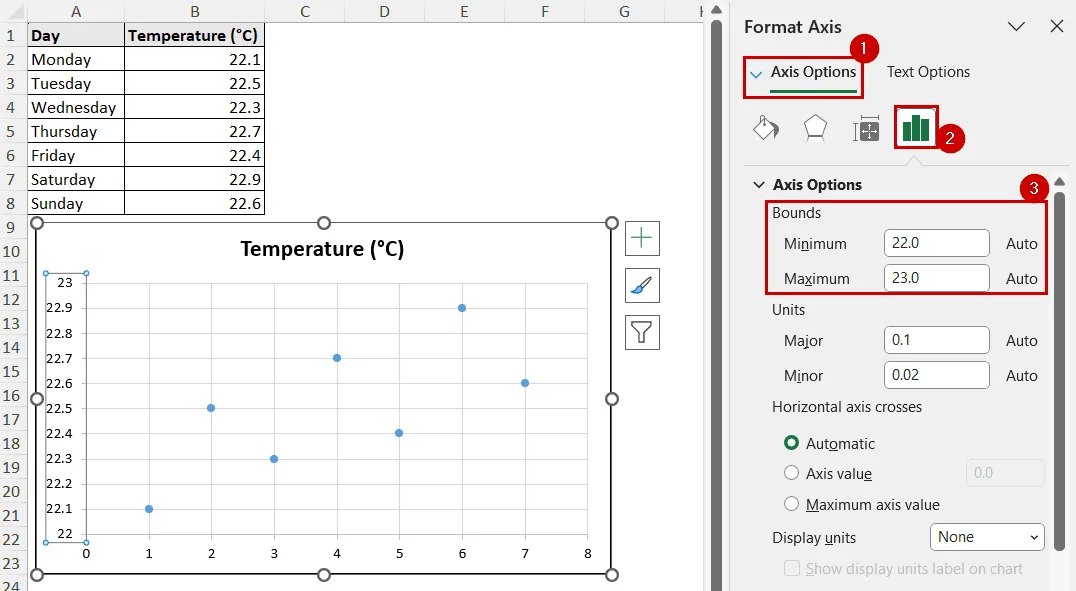Click the Format Axis pane scroll up arrow

[x=1060, y=181]
